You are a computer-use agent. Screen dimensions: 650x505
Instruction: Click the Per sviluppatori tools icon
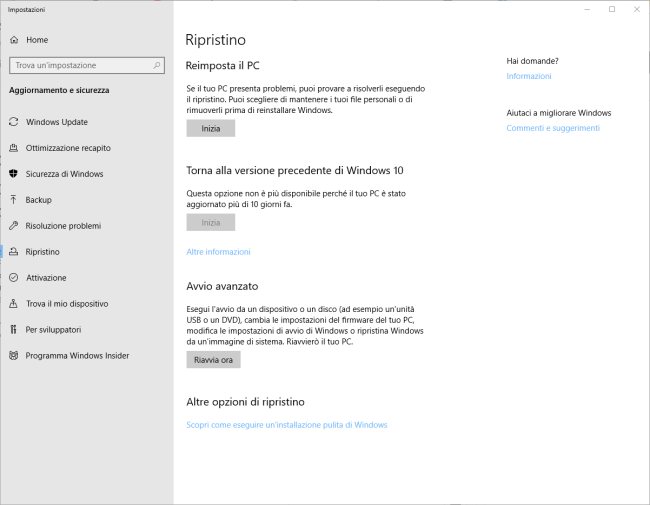[x=14, y=330]
